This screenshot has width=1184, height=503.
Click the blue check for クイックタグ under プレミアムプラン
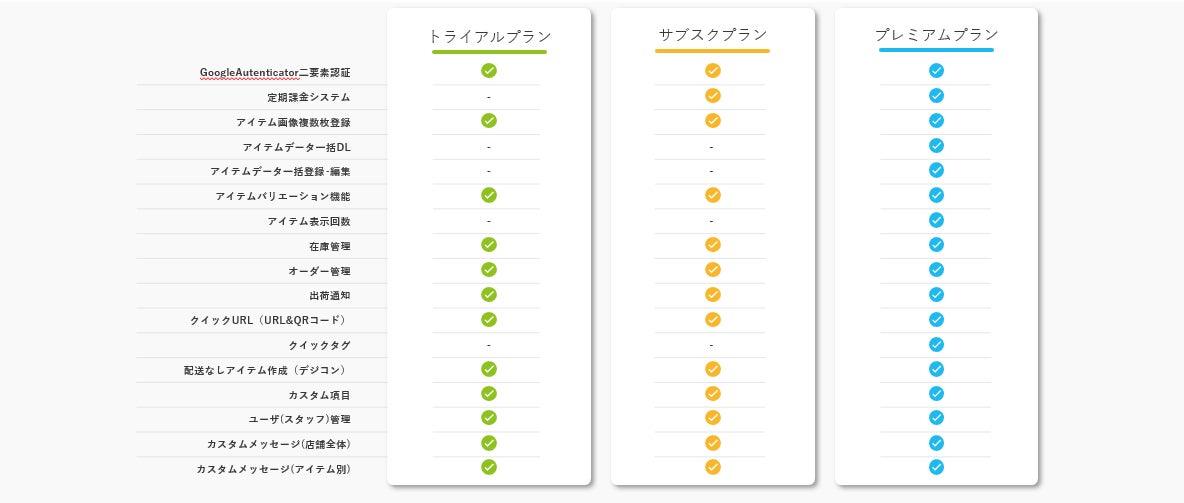(936, 344)
